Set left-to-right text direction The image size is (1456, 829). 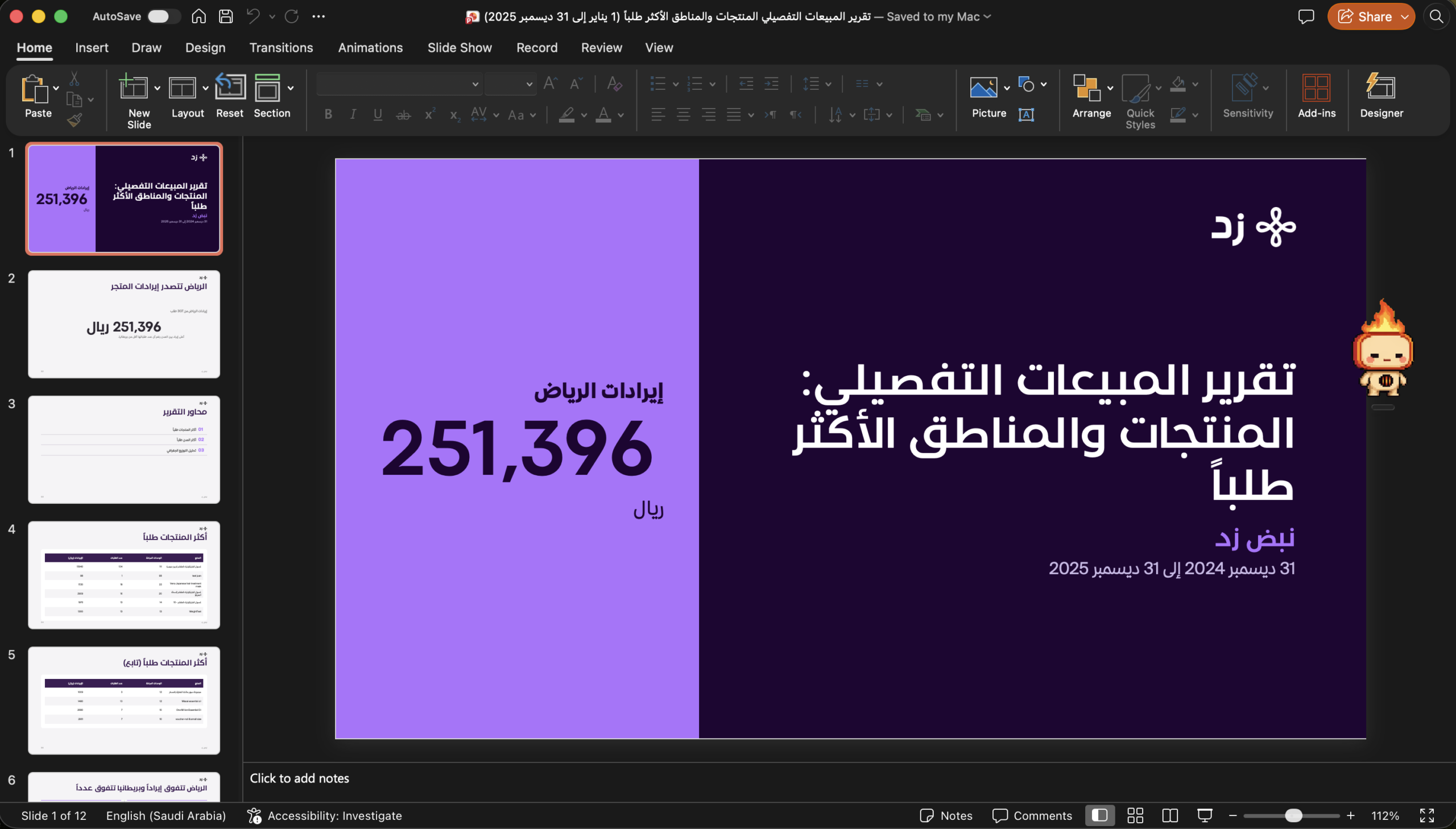tap(771, 114)
